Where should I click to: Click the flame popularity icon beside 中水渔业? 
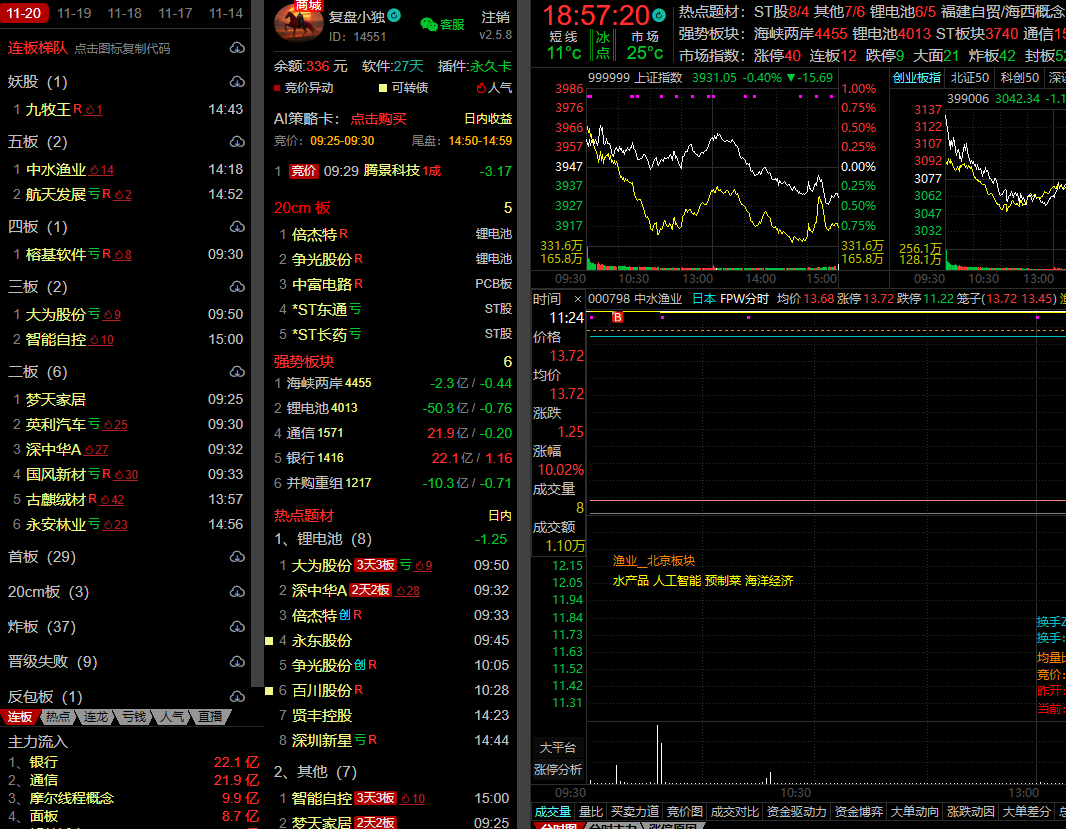point(94,170)
